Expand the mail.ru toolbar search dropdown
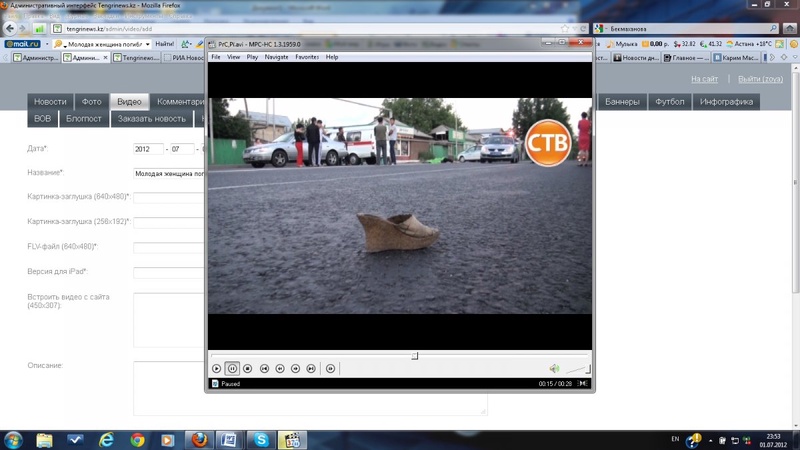 148,44
